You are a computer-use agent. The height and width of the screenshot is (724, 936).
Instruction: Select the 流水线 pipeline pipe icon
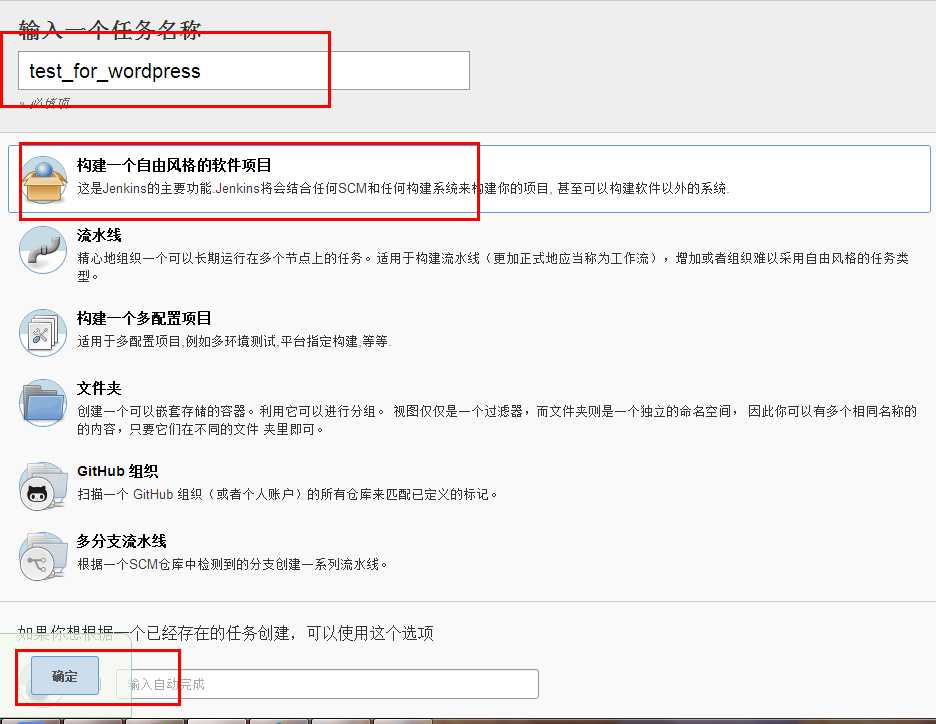[43, 250]
